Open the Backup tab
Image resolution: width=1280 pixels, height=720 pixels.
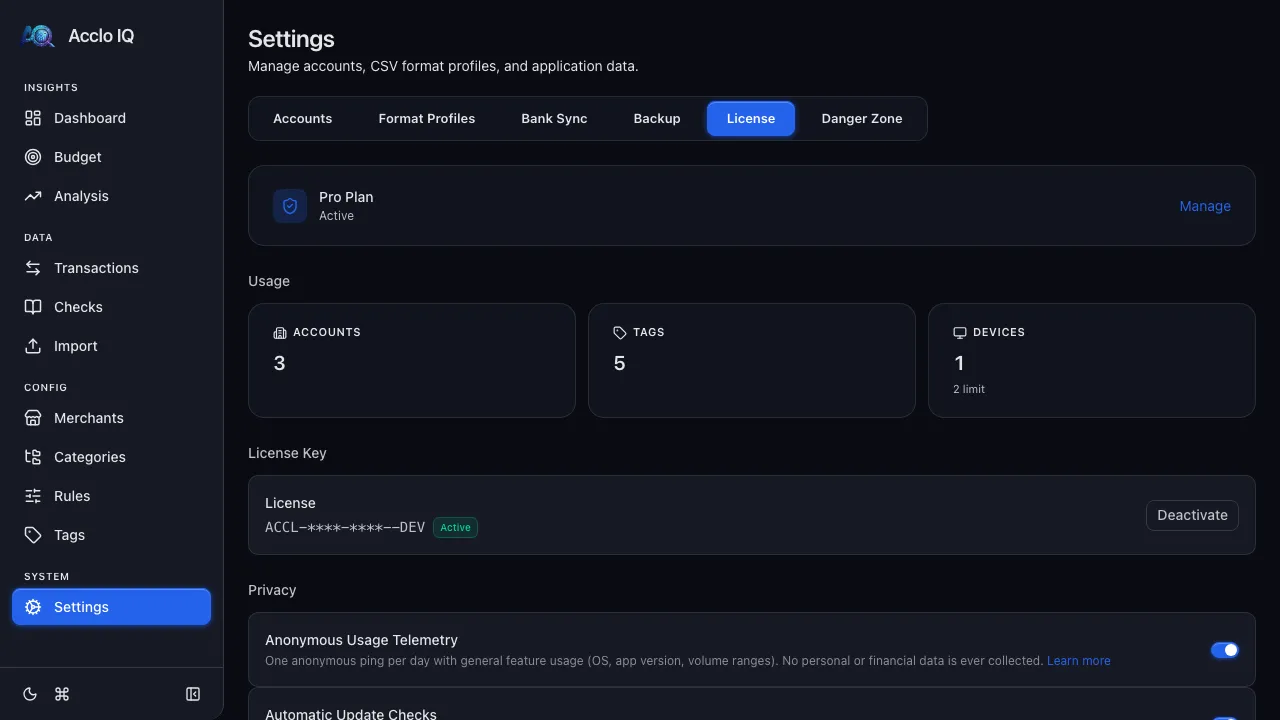pyautogui.click(x=657, y=118)
